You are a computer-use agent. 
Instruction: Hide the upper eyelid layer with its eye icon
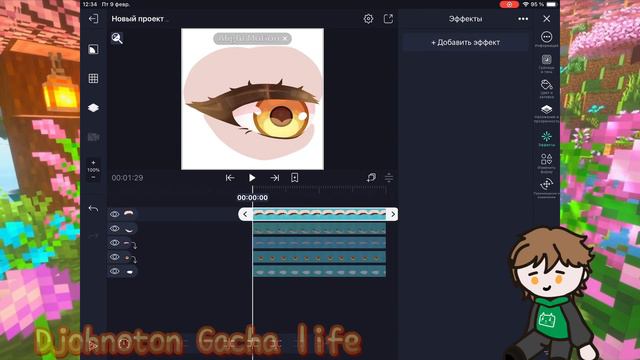click(x=115, y=214)
